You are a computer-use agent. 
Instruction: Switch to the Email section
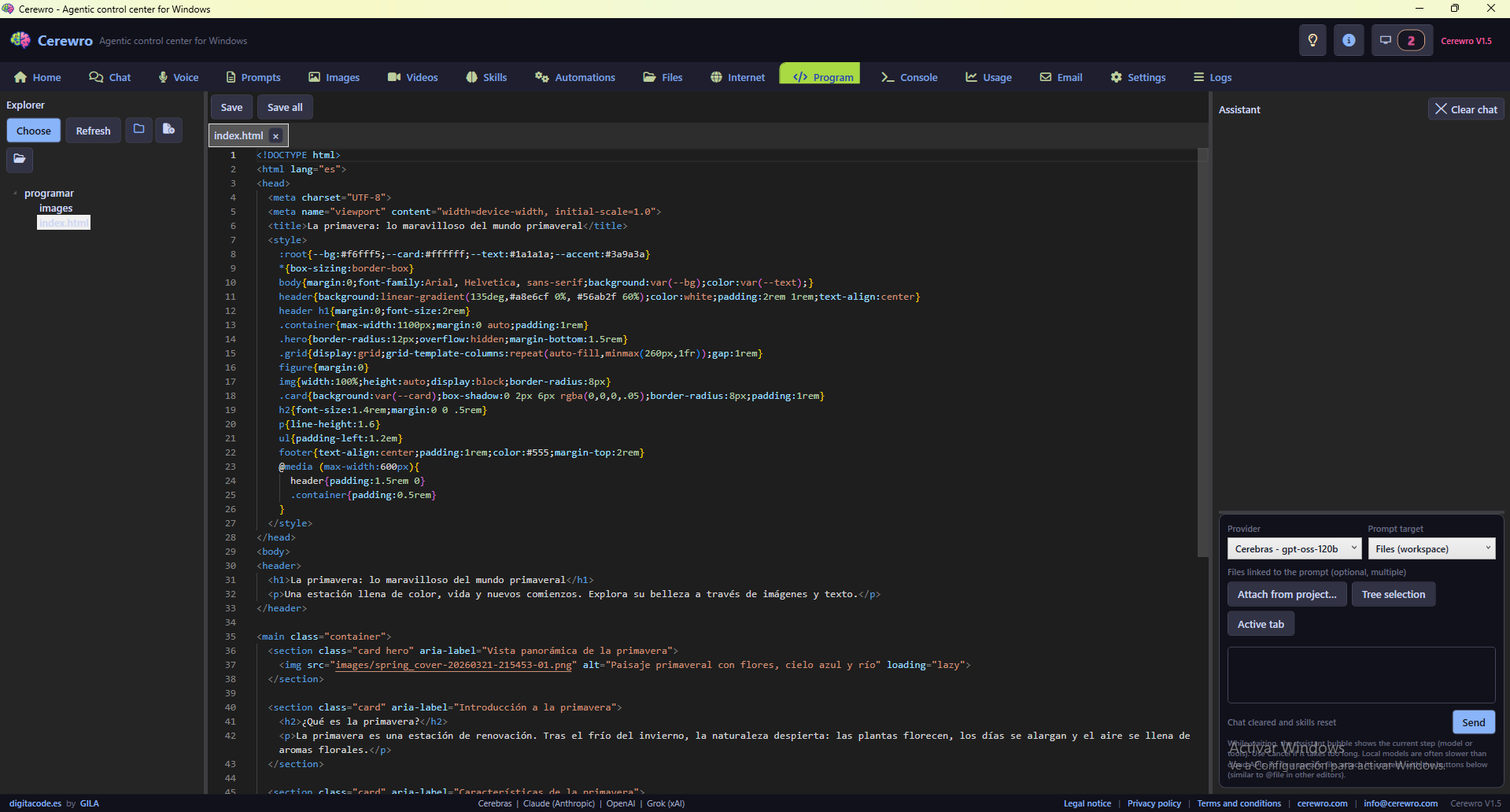(1061, 77)
